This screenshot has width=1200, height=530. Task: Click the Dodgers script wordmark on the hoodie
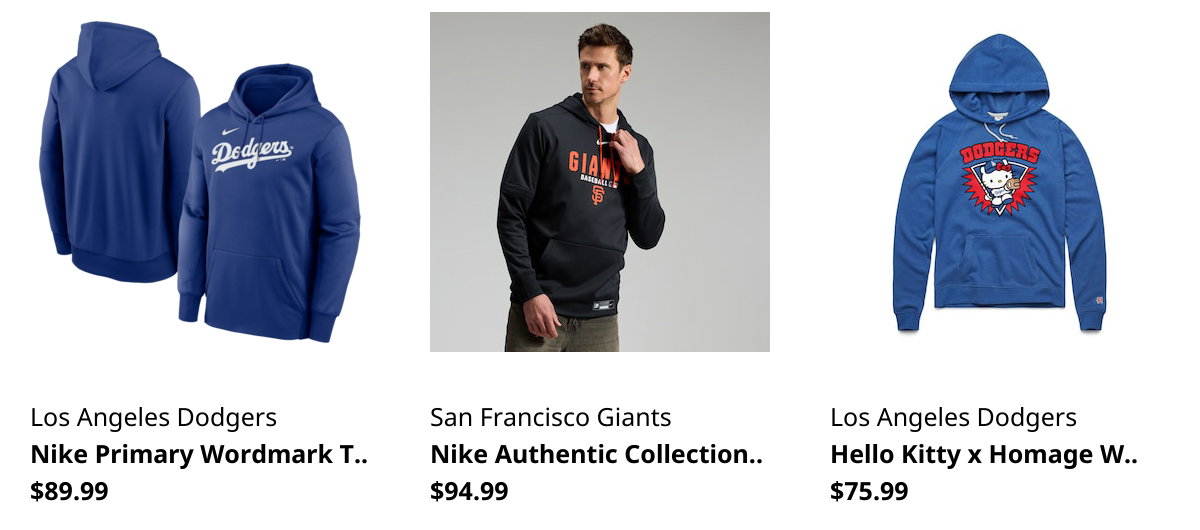252,153
